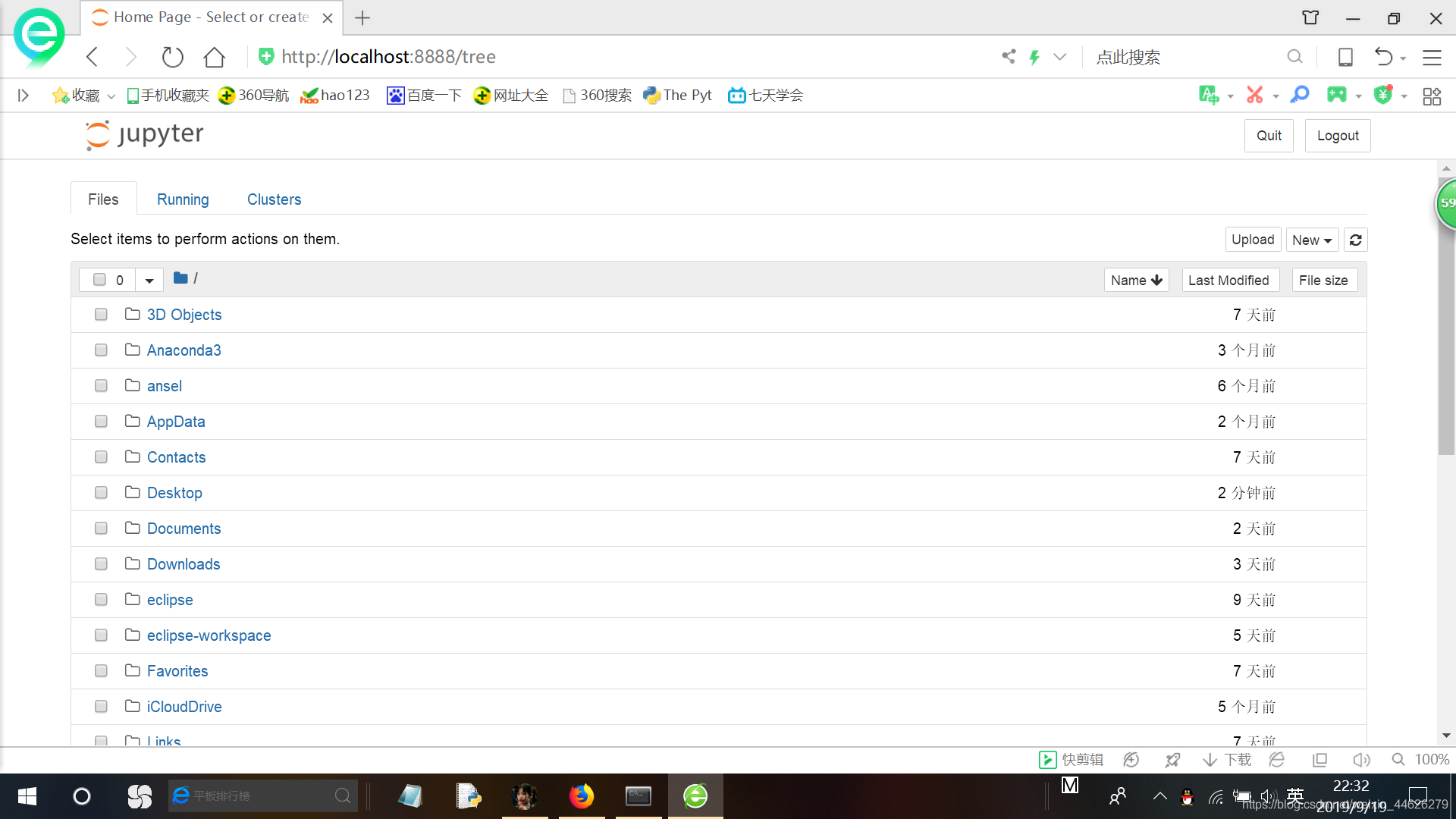Click the translate extension icon
Screen dimensions: 1456x819
coord(1209,95)
